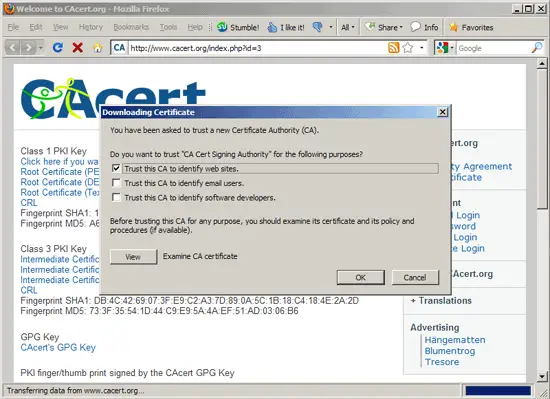Bookmark page with the star icon
Image resolution: width=550 pixels, height=399 pixels.
408,48
